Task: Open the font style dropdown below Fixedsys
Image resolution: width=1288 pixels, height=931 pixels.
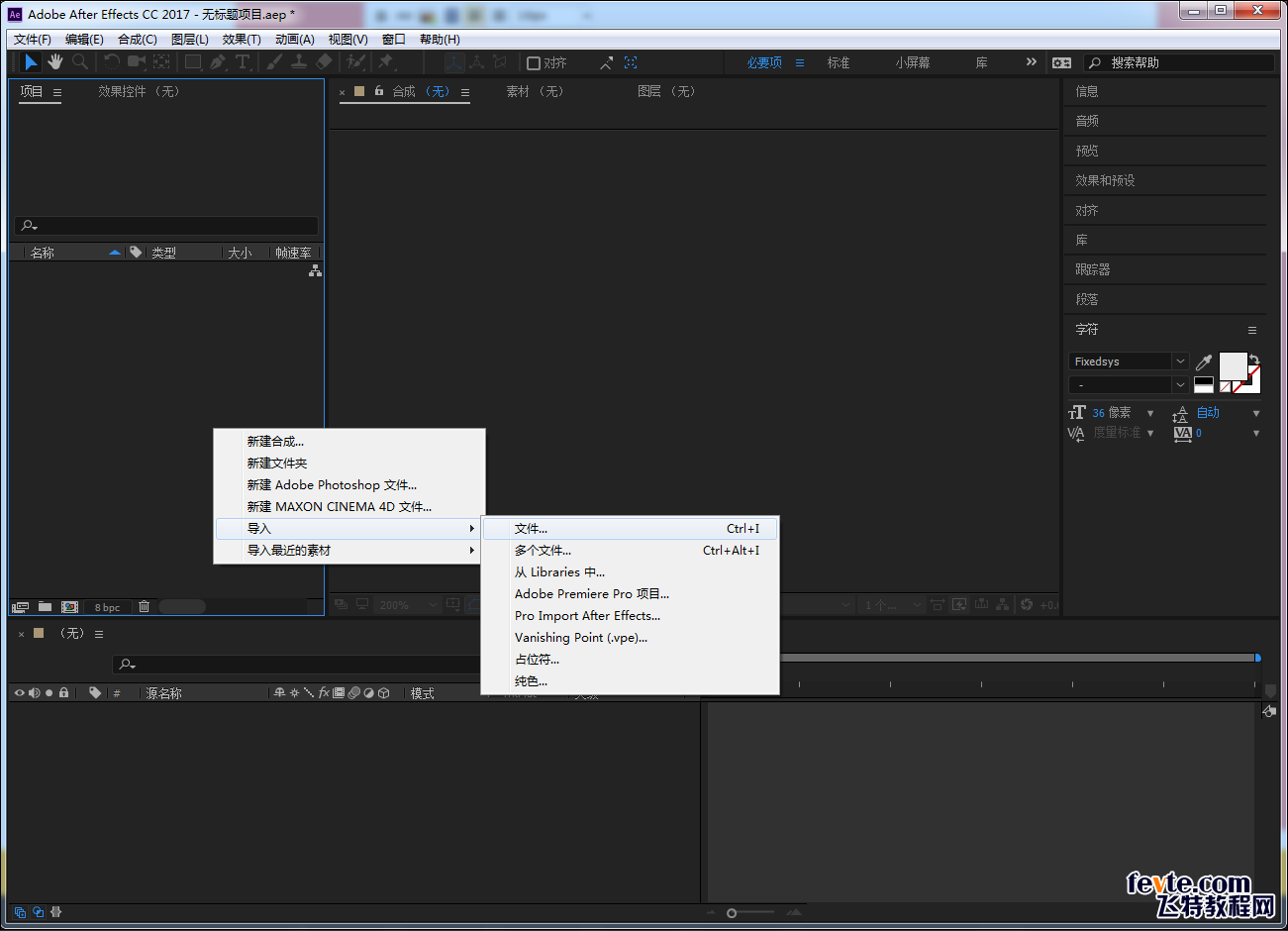Action: point(1179,384)
